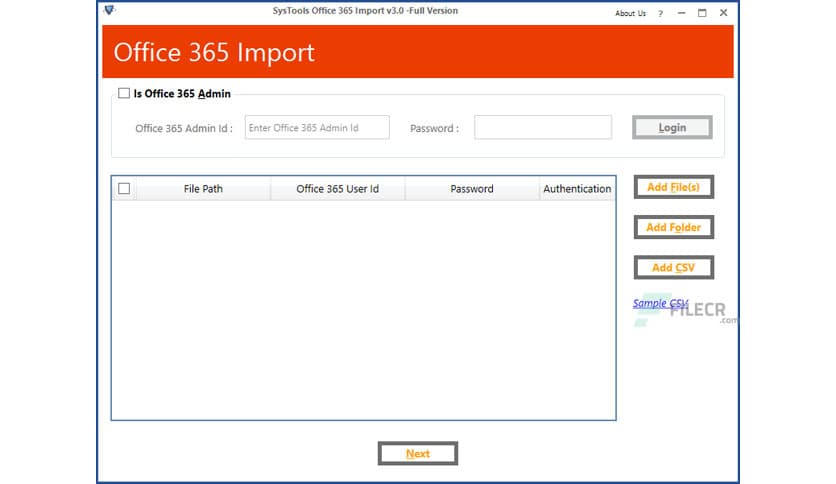836x484 pixels.
Task: Click the Add CSV button
Action: pos(674,268)
